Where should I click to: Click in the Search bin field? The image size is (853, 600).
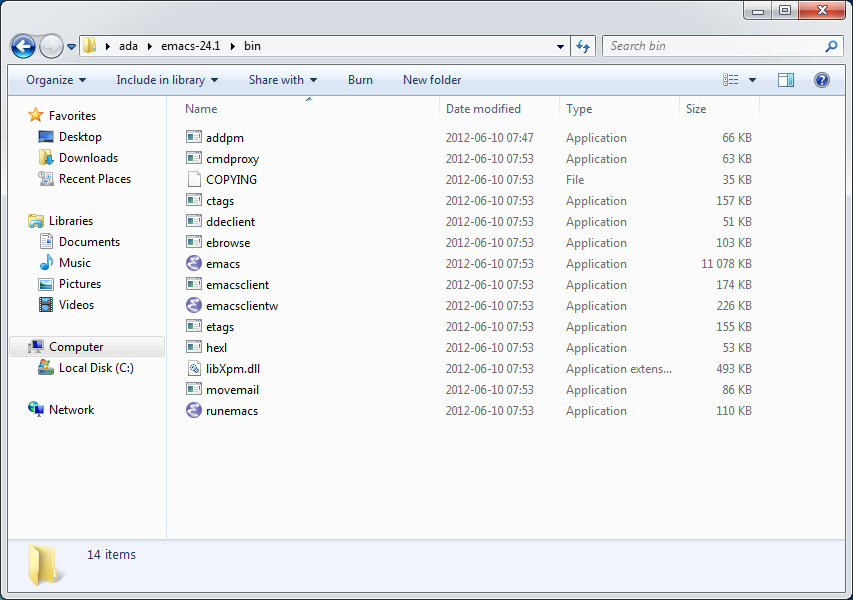[x=713, y=46]
